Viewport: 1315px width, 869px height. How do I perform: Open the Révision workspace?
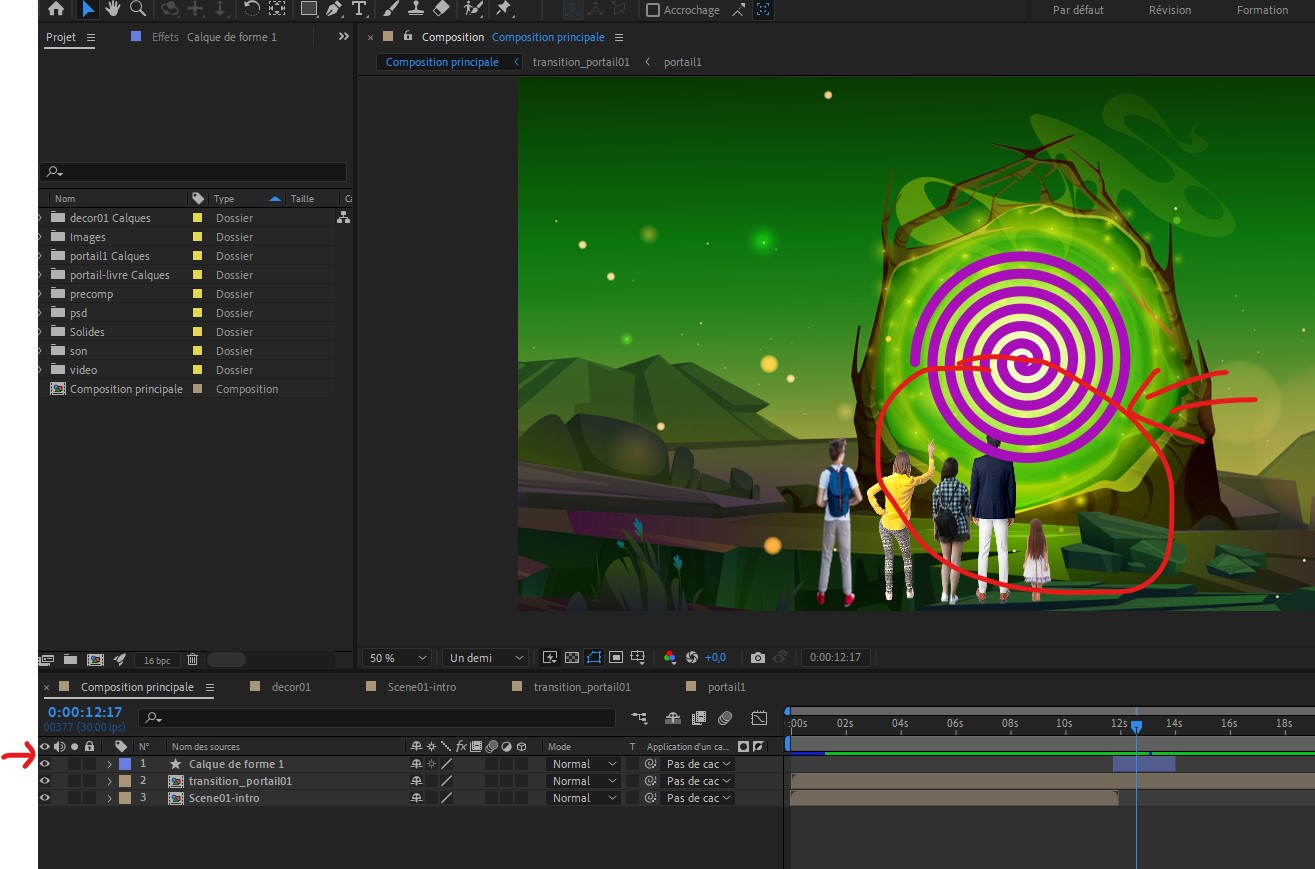1169,10
